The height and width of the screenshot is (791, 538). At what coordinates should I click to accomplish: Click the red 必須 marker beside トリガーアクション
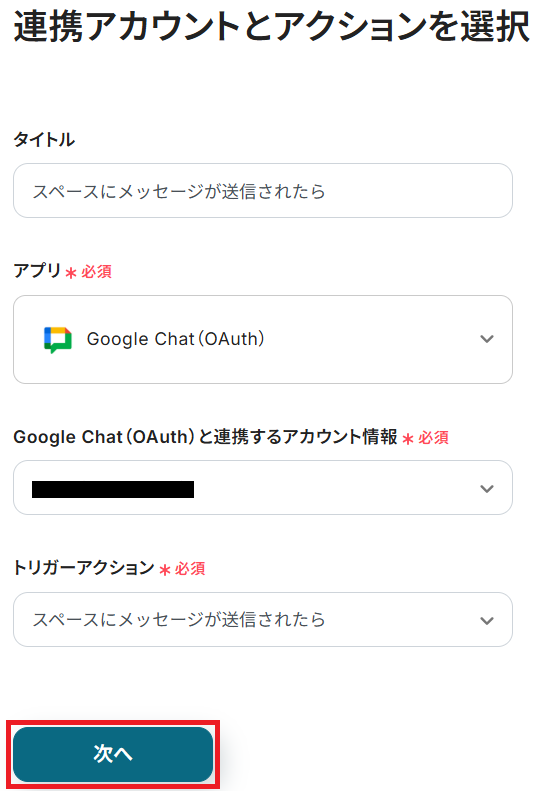click(x=182, y=569)
